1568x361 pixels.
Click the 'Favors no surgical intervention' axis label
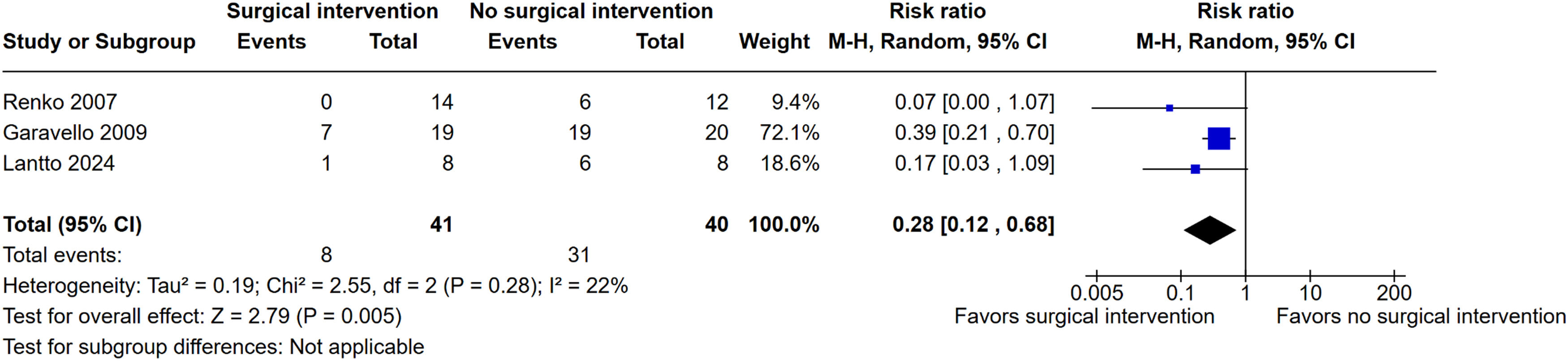tap(1421, 317)
